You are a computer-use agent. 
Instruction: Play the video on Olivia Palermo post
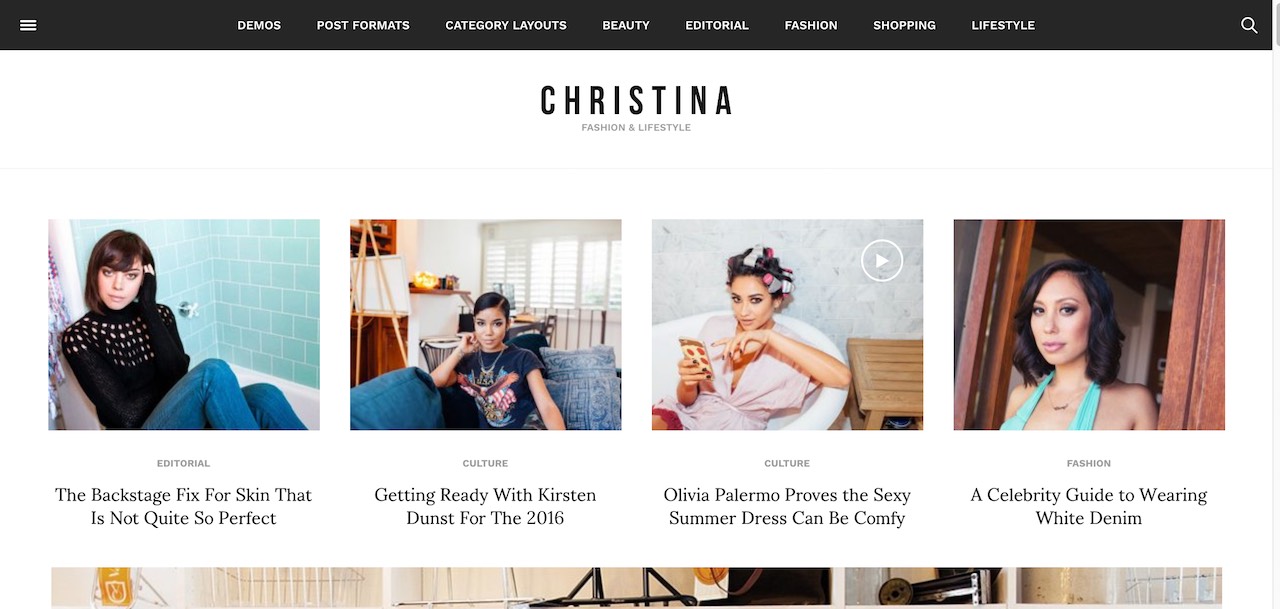click(882, 261)
